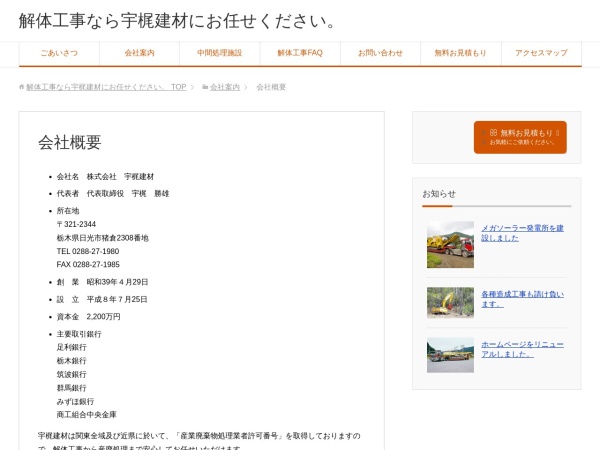Screen dimensions: 600x450
Task: Click the yellow excavator thumbnail
Action: 450,303
